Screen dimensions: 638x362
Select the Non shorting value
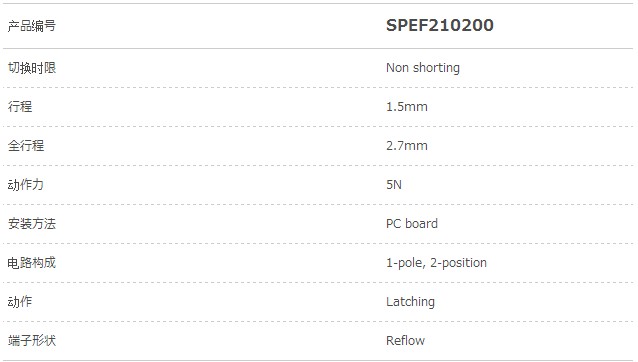click(423, 68)
